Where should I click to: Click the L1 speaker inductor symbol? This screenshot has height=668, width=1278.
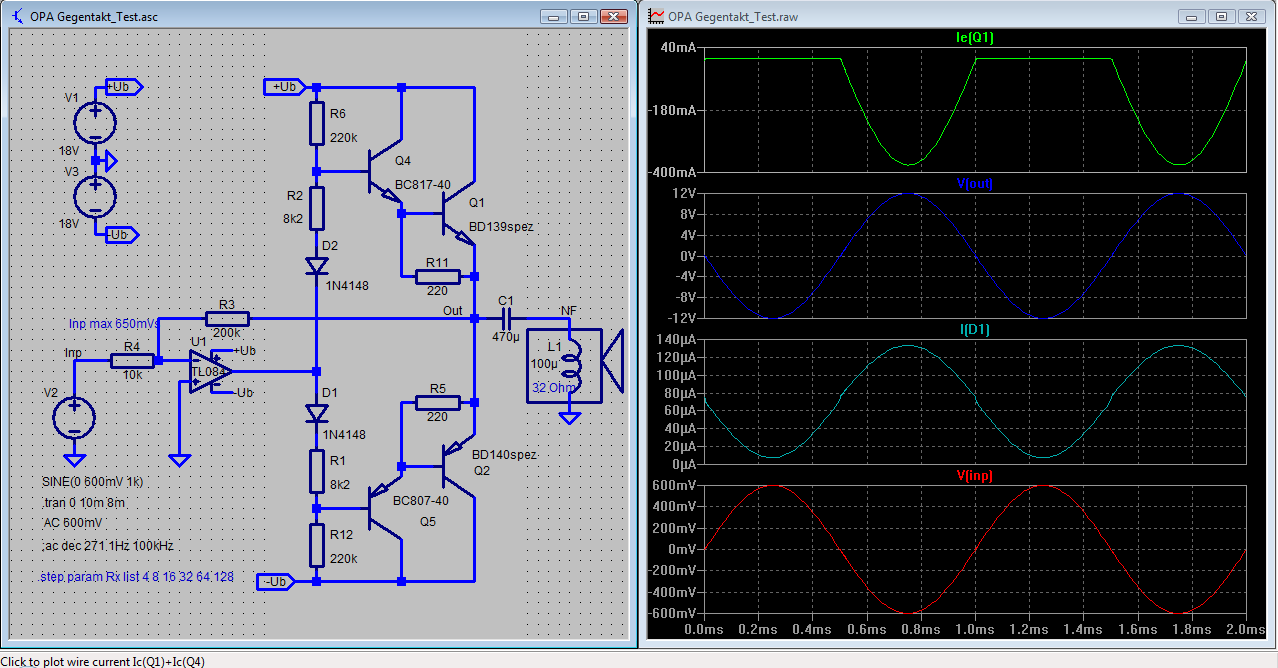[575, 367]
